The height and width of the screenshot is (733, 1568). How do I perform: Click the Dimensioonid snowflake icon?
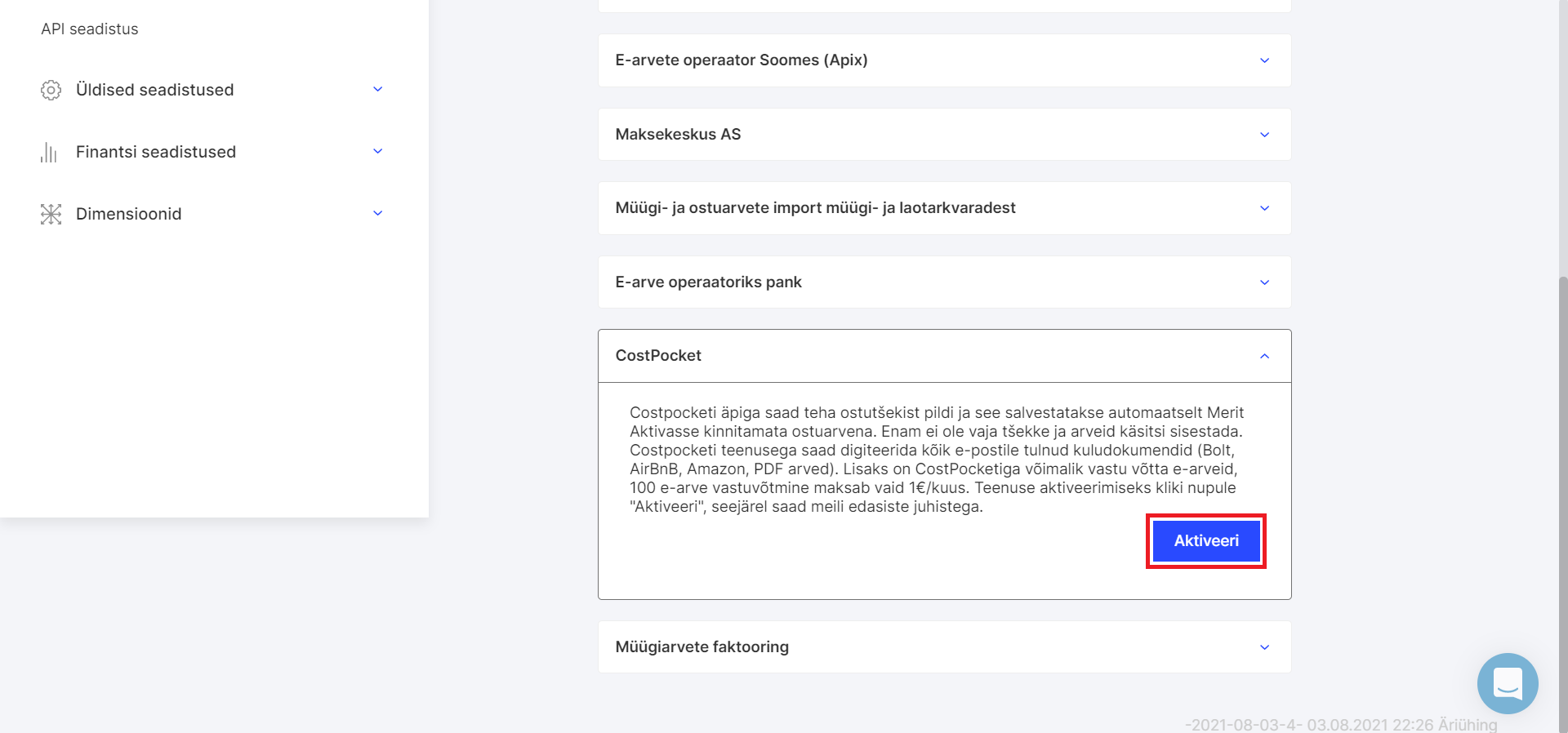[51, 214]
